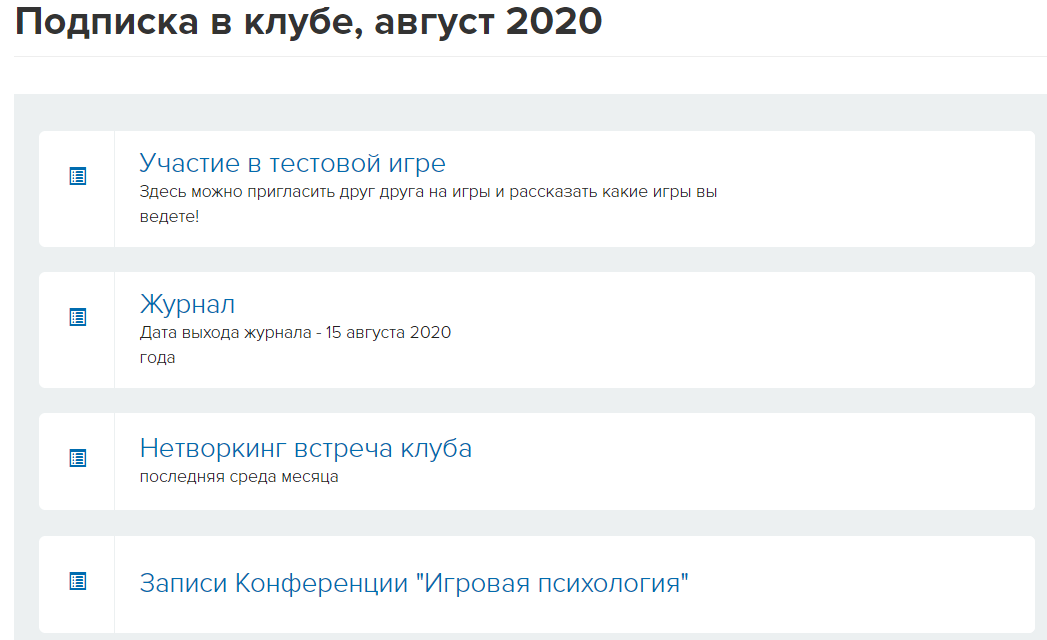
Task: Open the 'Журнал' lesson link
Action: point(187,304)
